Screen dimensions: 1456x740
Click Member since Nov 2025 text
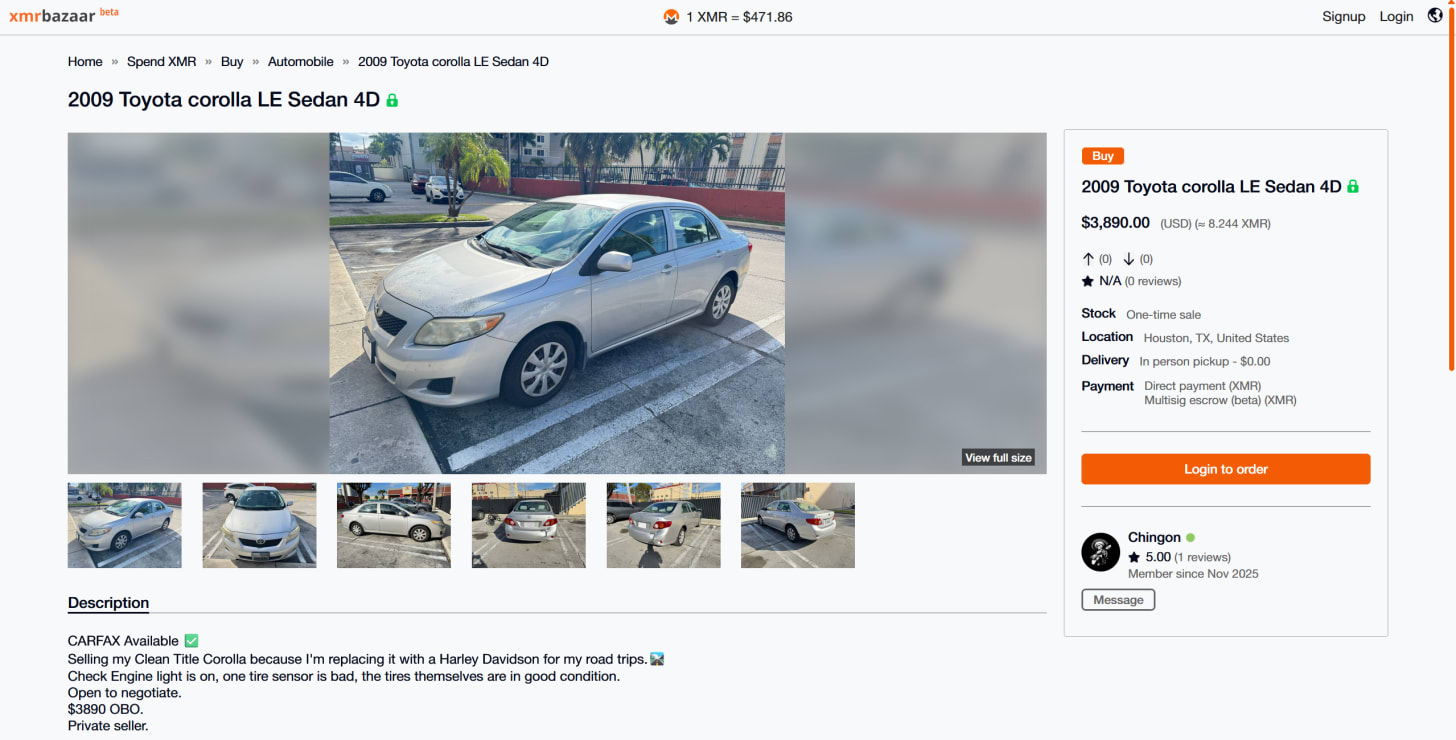pos(1193,574)
